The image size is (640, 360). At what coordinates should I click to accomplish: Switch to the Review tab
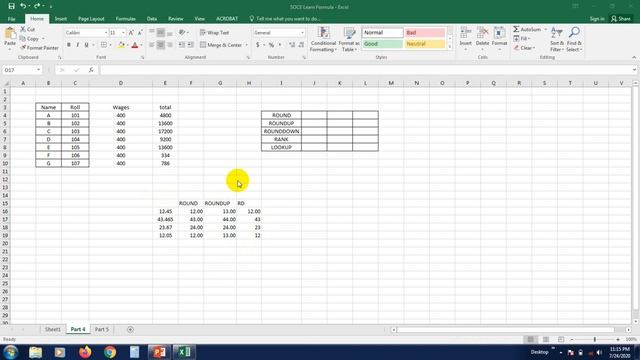tap(176, 19)
